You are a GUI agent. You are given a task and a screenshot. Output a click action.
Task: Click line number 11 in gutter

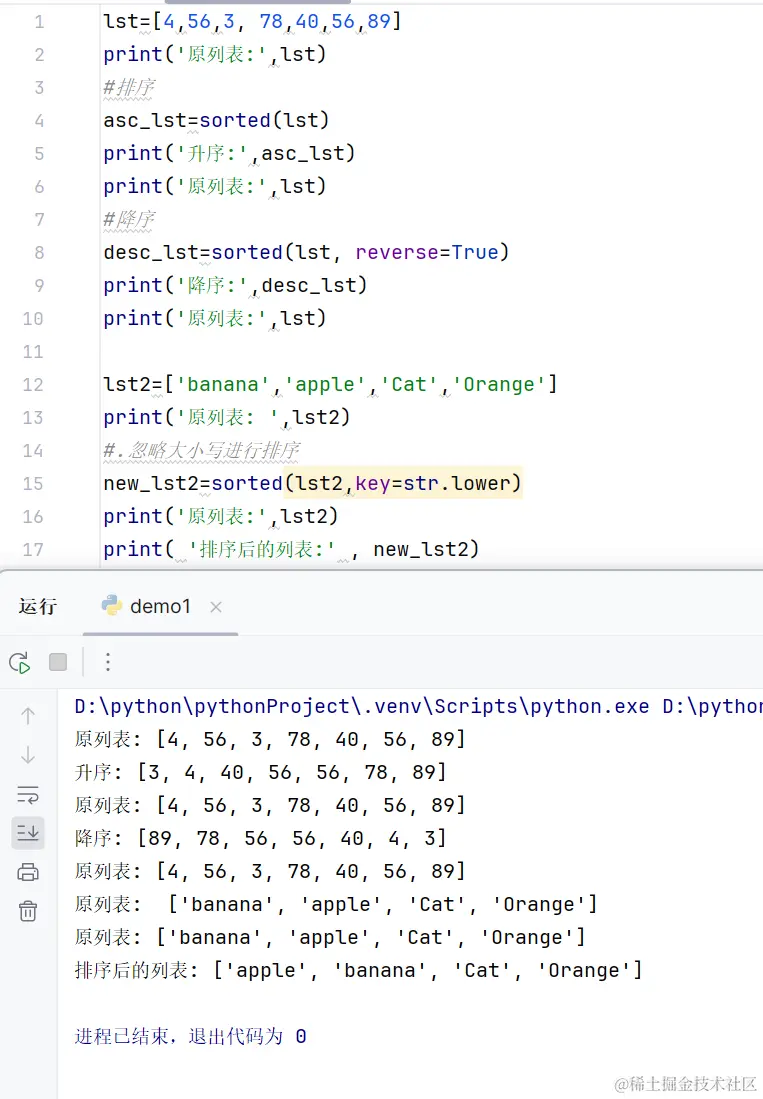pyautogui.click(x=33, y=351)
